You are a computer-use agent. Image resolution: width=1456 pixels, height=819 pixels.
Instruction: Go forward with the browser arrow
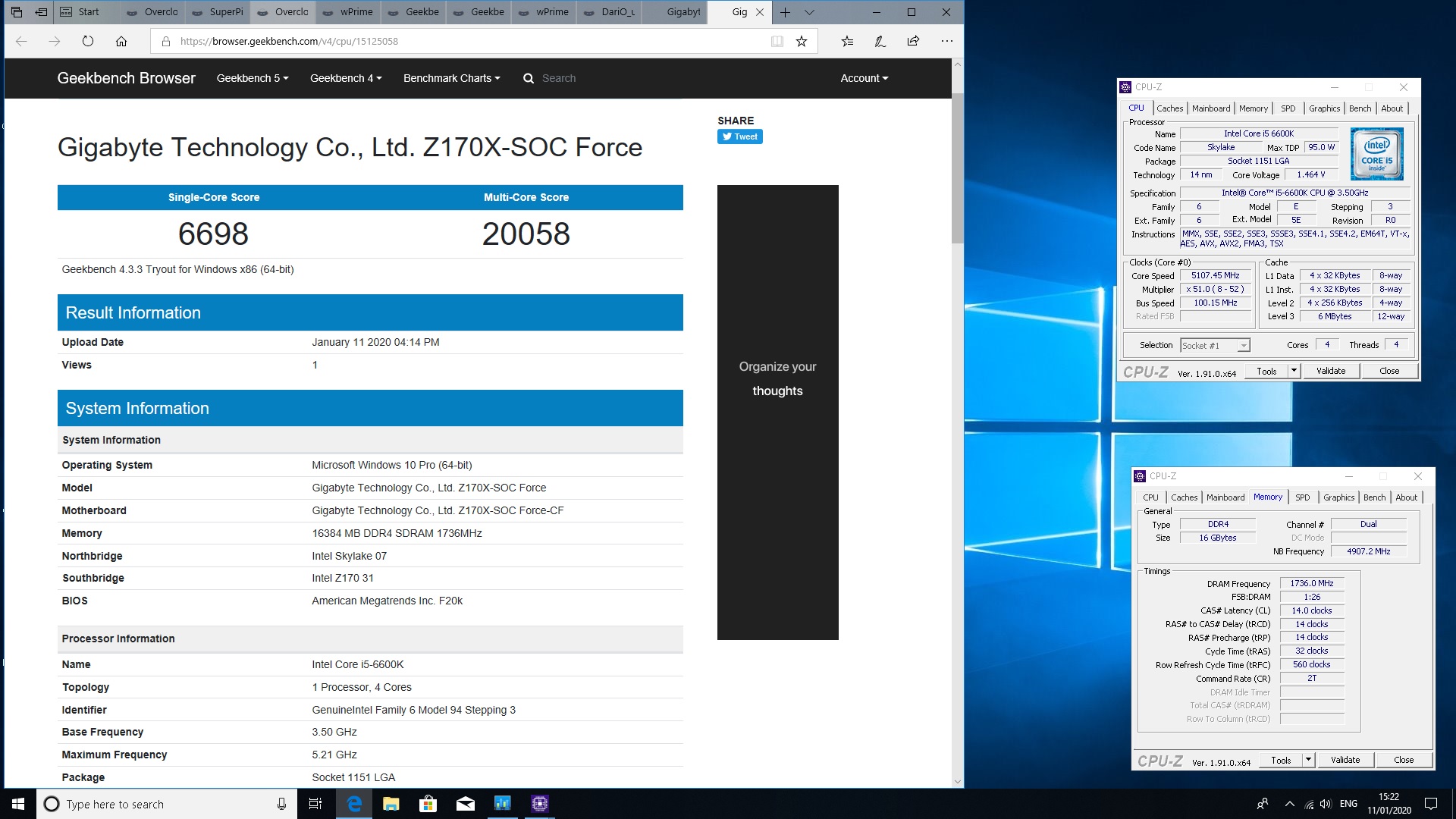point(55,42)
